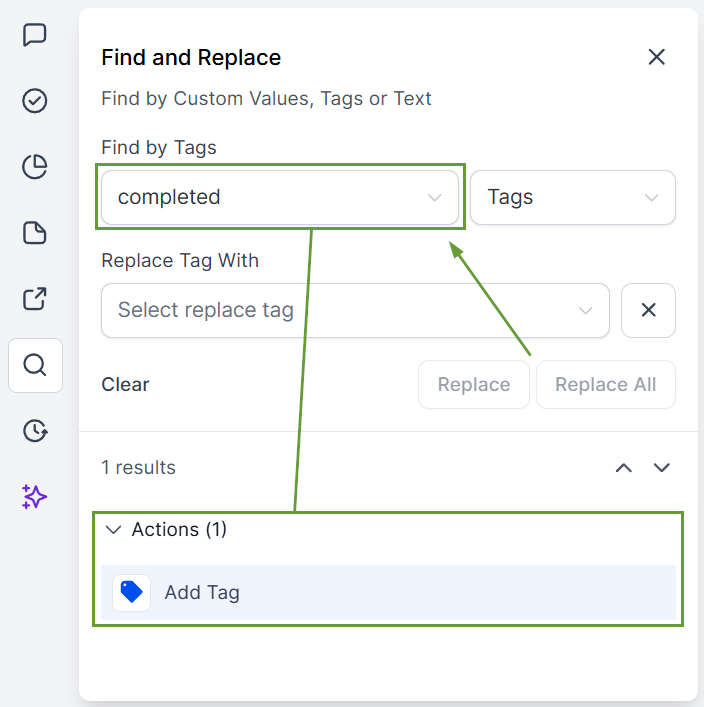Click the circled checkmark sidebar icon
704x707 pixels.
point(35,101)
